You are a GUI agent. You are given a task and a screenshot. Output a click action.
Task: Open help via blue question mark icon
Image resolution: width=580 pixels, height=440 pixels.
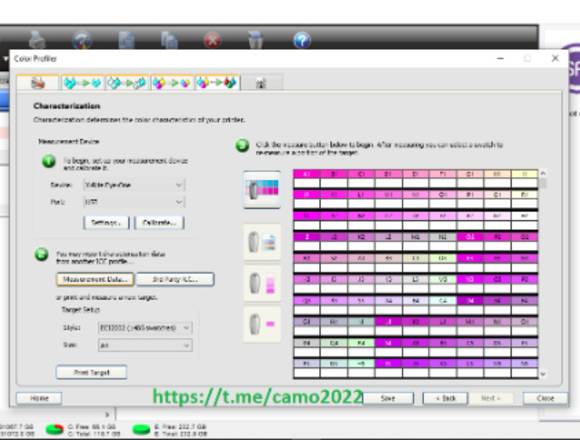coord(302,40)
